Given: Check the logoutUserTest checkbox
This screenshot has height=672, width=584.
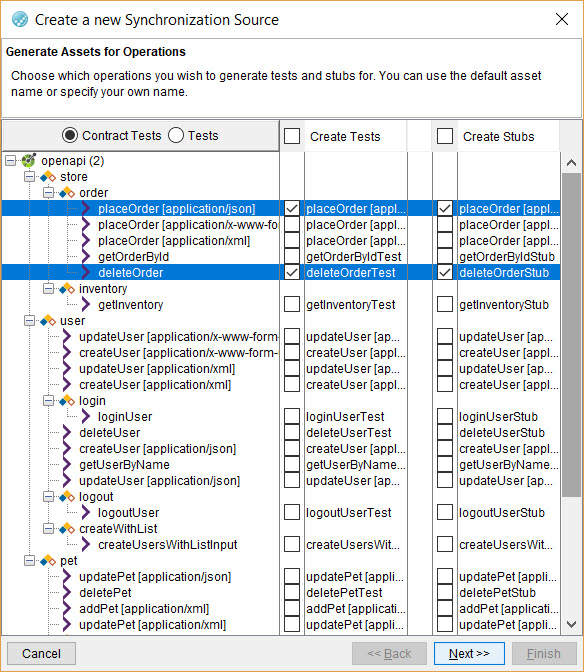Looking at the screenshot, I should (x=292, y=513).
